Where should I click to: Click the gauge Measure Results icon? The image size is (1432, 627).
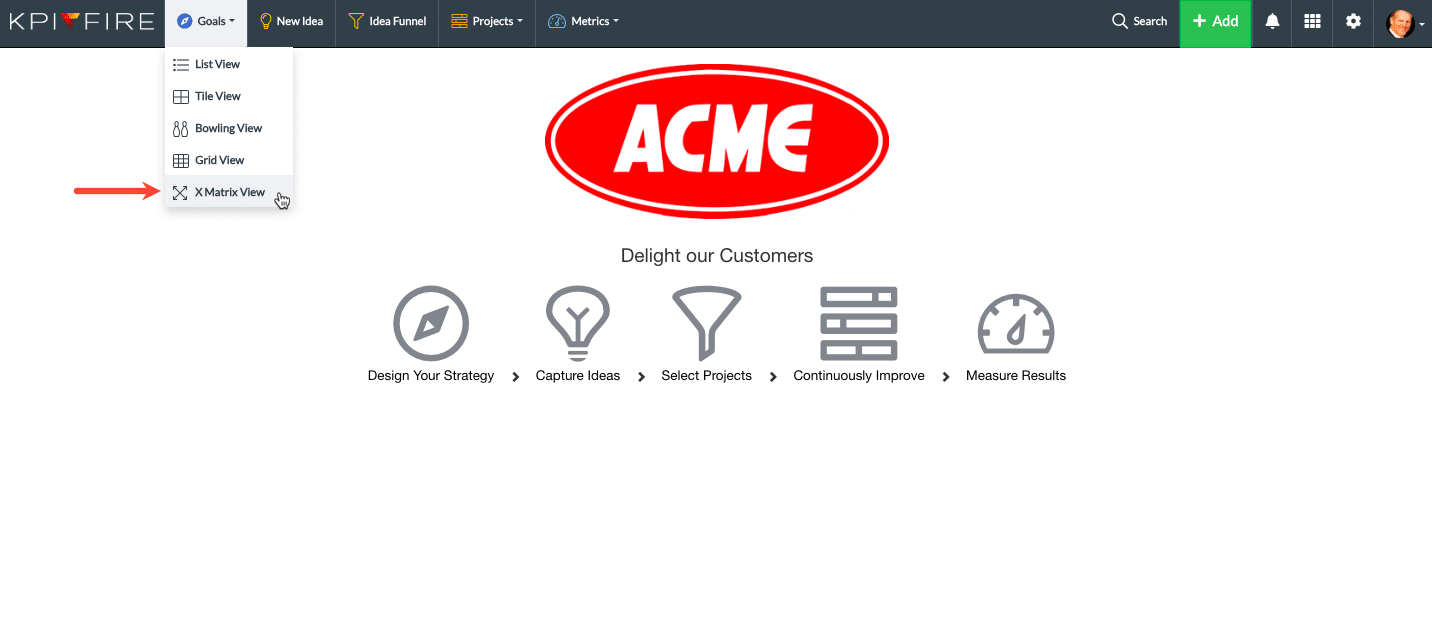[x=1015, y=324]
